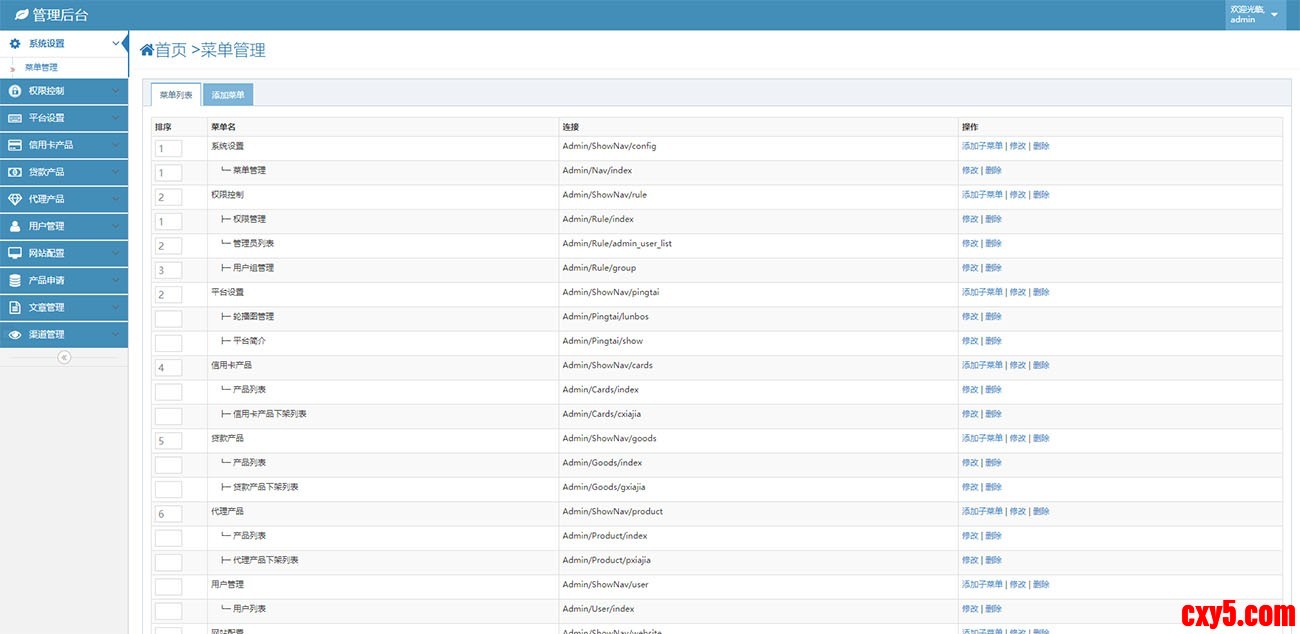Click the money icon for 贷款产品
Image resolution: width=1300 pixels, height=634 pixels.
click(15, 172)
